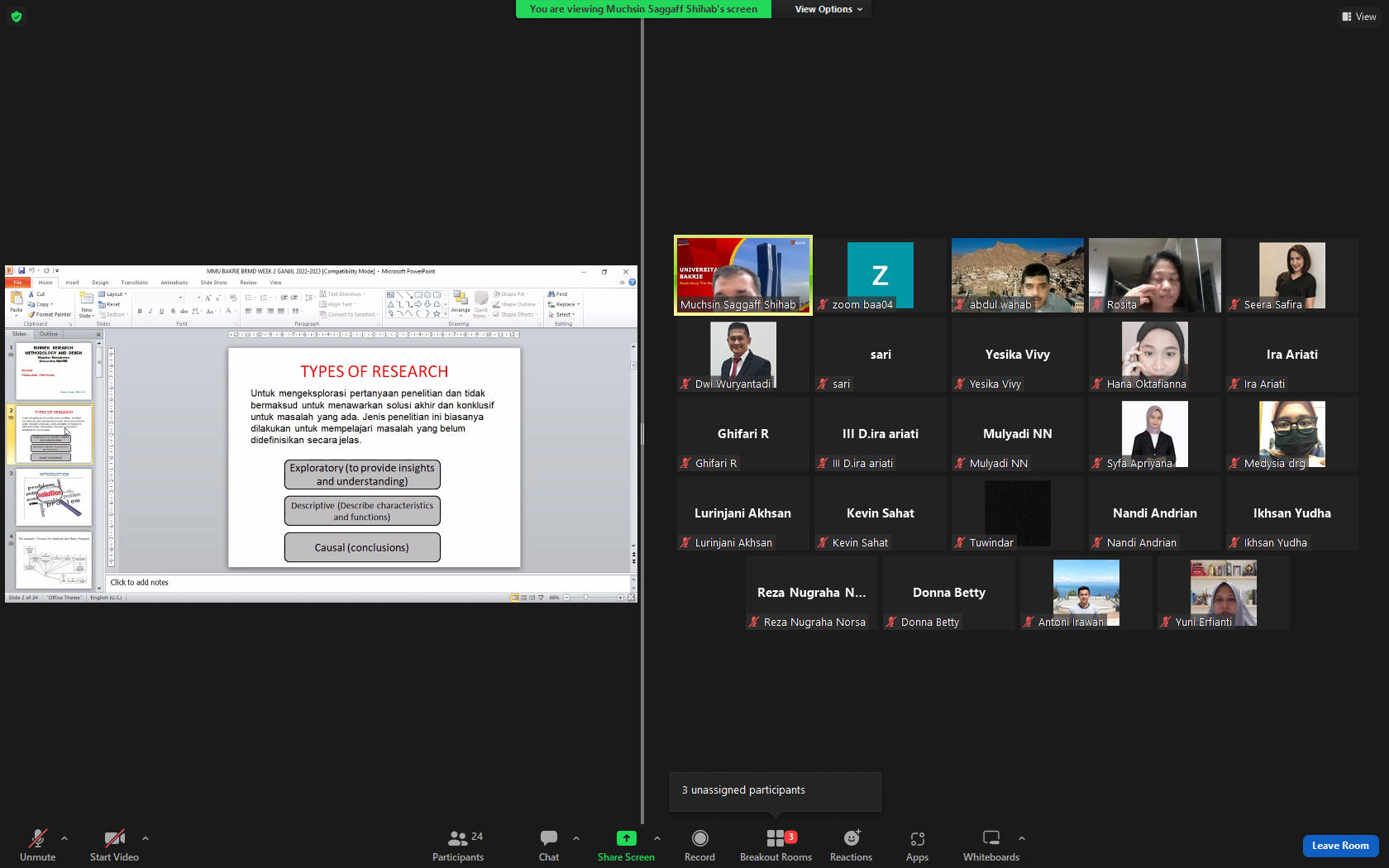Expand the video options arrow beside Start Video
The image size is (1389, 868).
146,838
